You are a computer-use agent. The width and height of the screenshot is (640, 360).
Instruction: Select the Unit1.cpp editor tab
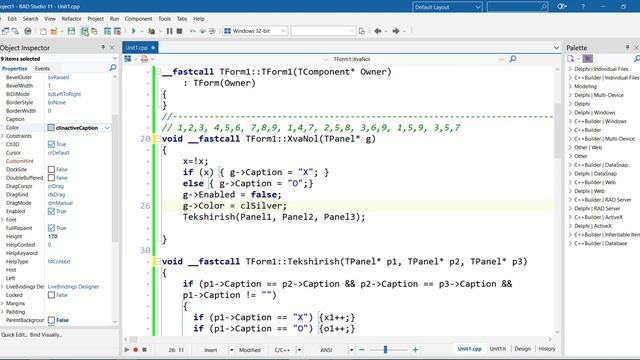(x=140, y=48)
